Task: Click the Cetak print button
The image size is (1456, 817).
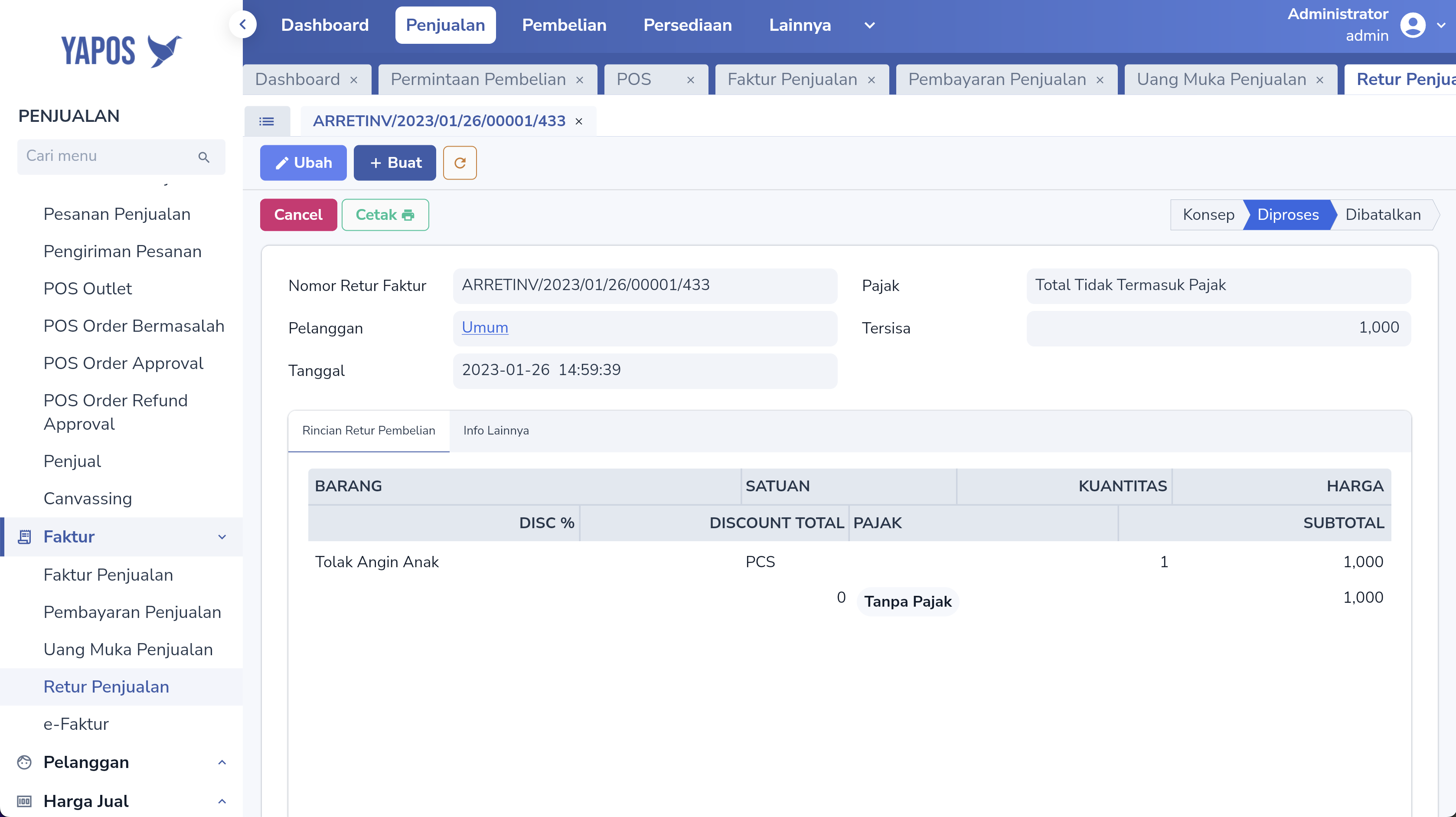Action: point(385,215)
